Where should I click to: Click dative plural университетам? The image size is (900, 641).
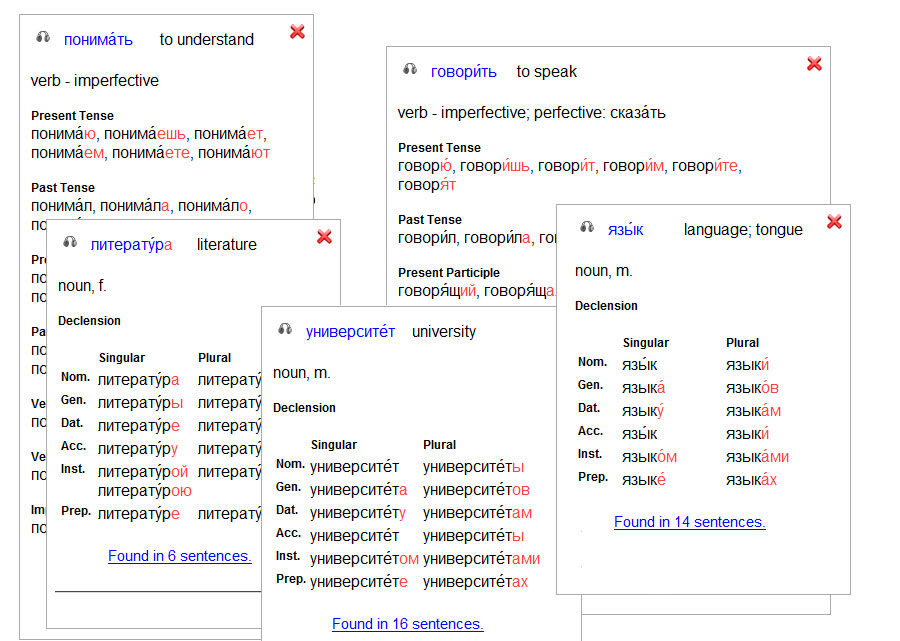point(478,512)
